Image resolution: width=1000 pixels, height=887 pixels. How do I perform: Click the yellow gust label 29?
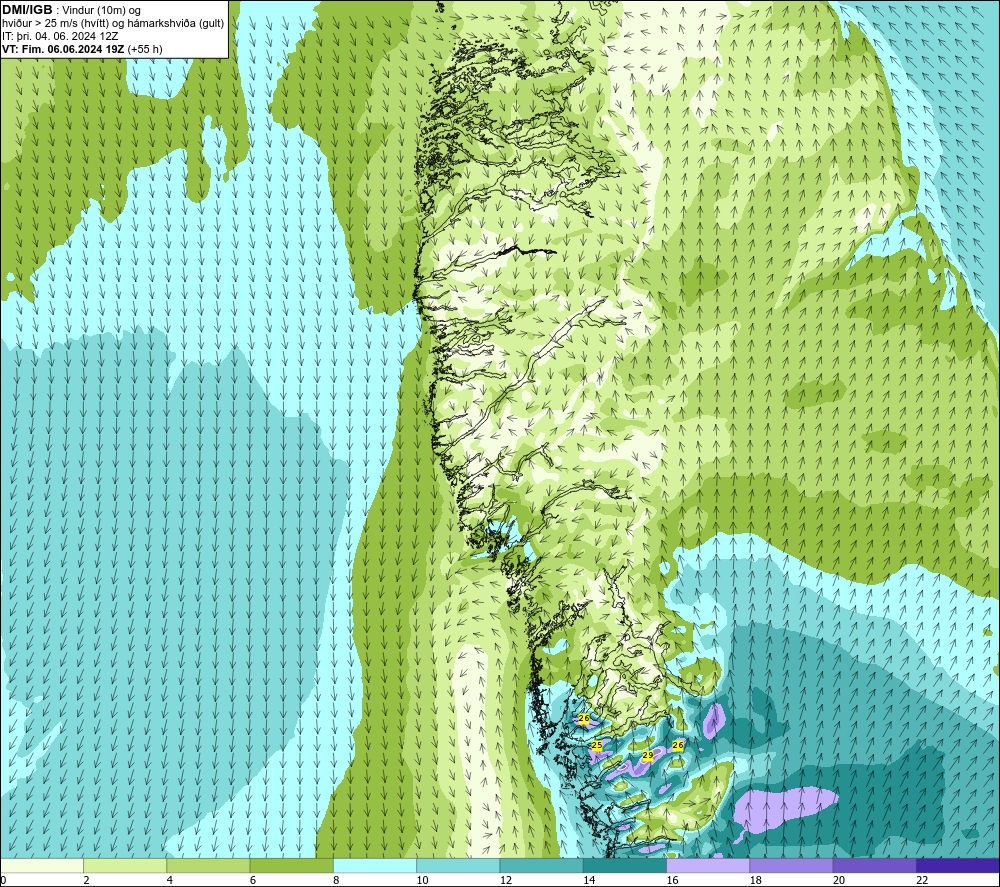[x=648, y=756]
